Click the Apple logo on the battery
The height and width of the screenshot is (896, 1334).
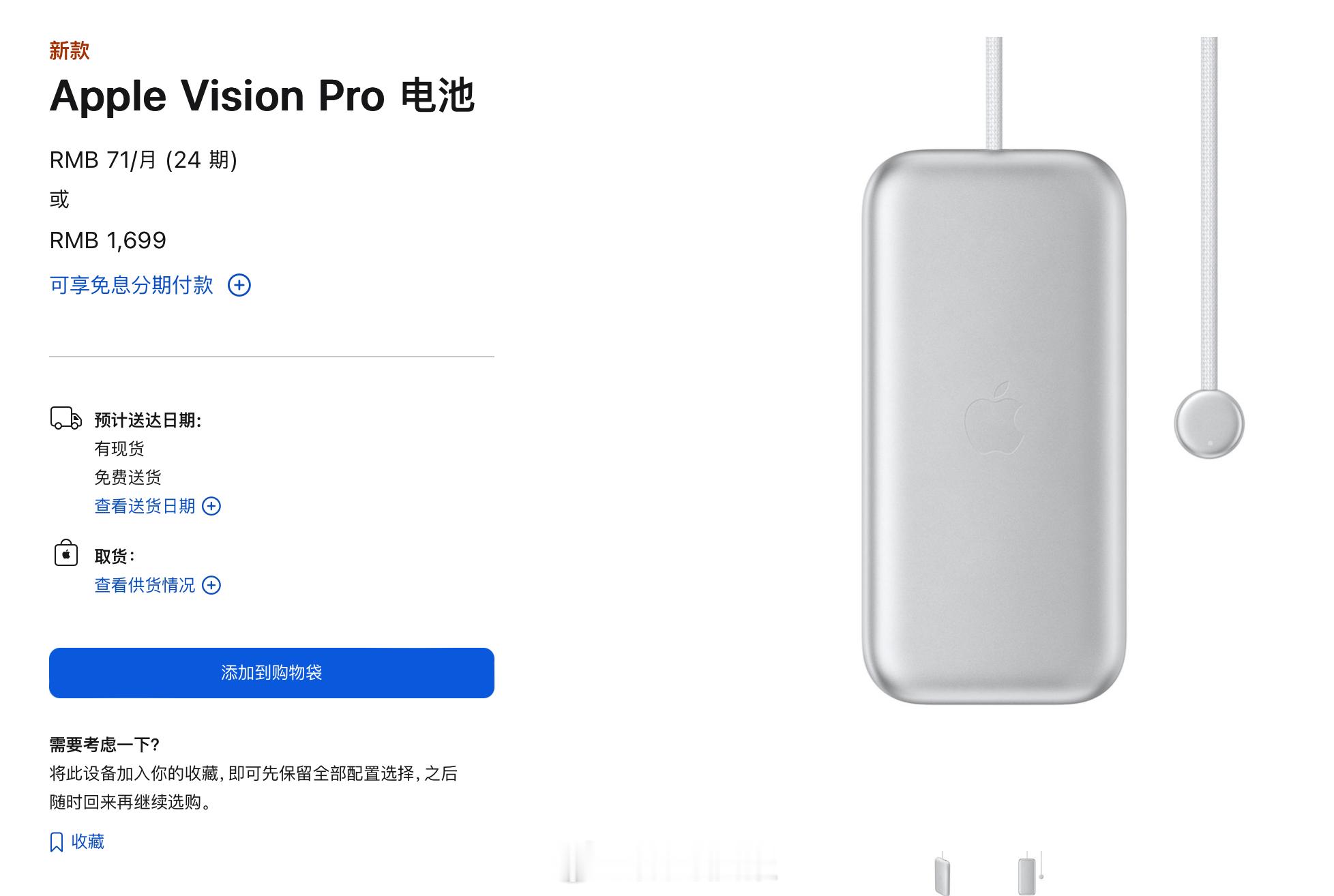(x=994, y=418)
